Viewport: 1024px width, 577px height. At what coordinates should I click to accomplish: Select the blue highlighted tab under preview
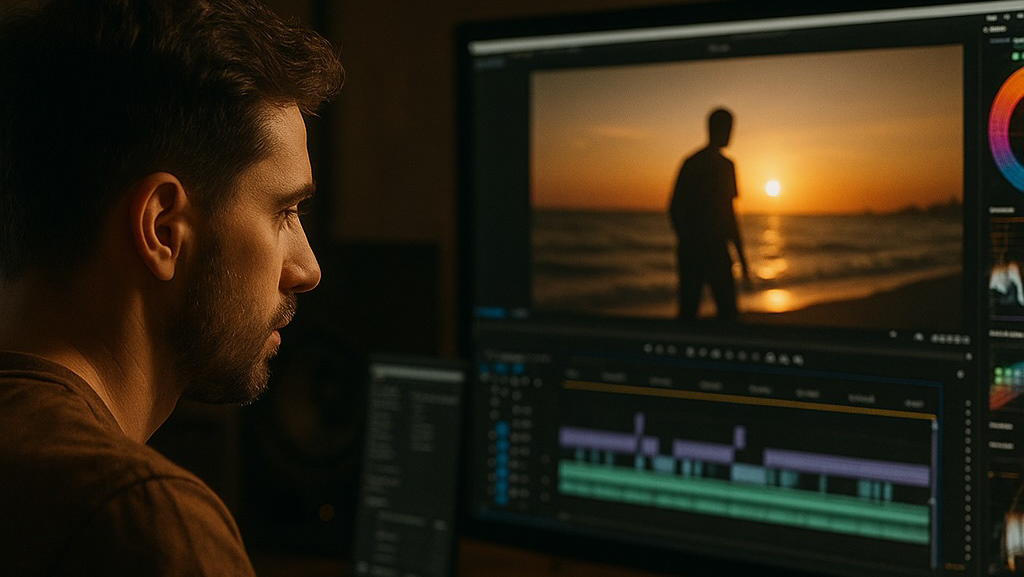tap(490, 313)
